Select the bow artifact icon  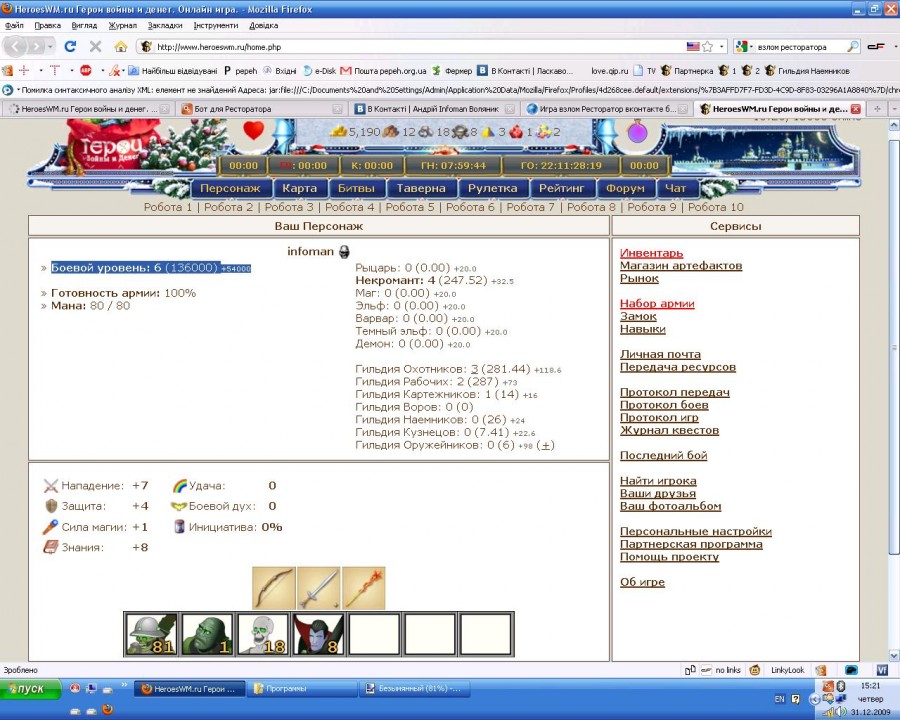tap(274, 588)
